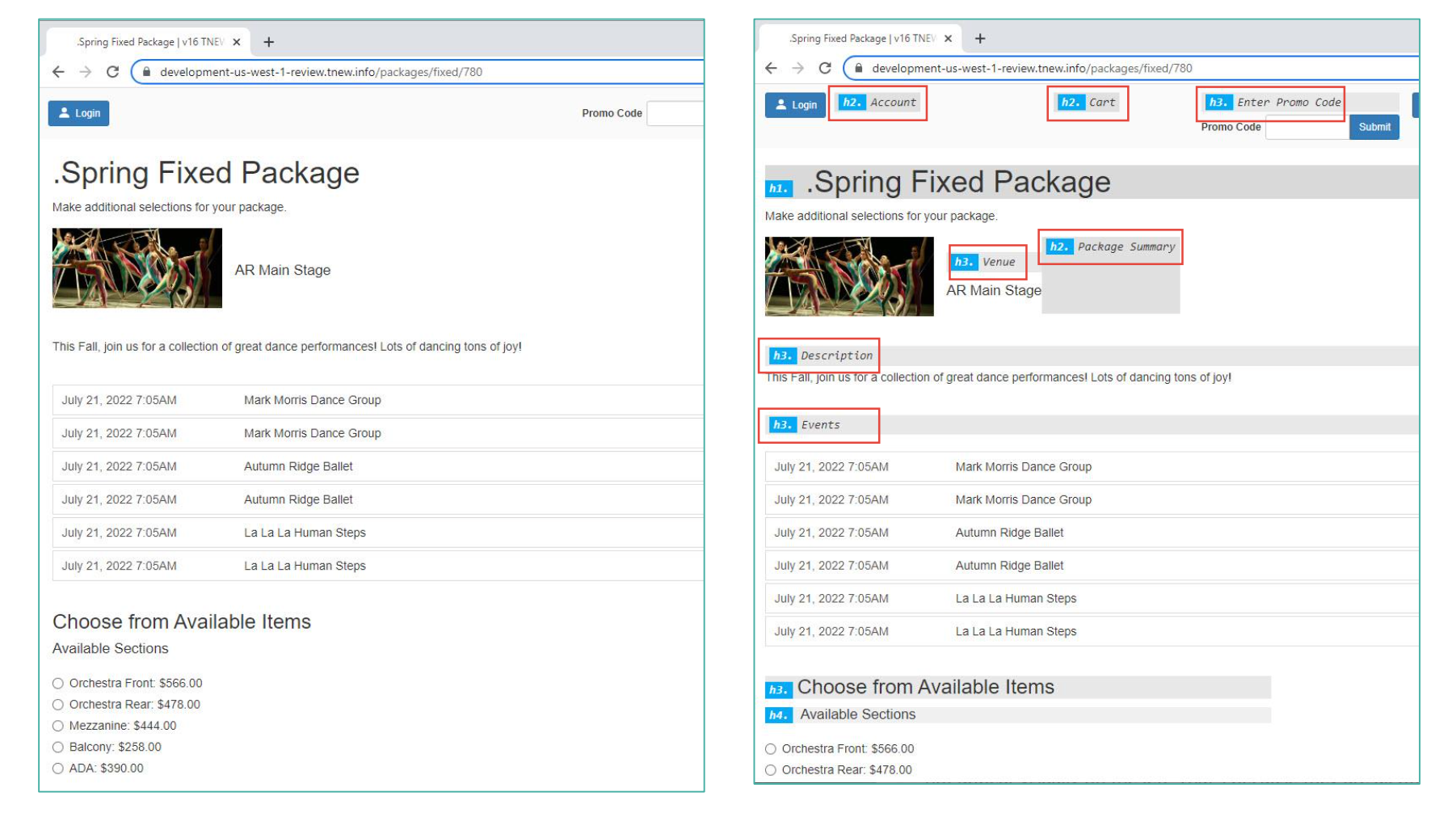Close the tab in right browser window
1456x813 pixels.
(948, 39)
